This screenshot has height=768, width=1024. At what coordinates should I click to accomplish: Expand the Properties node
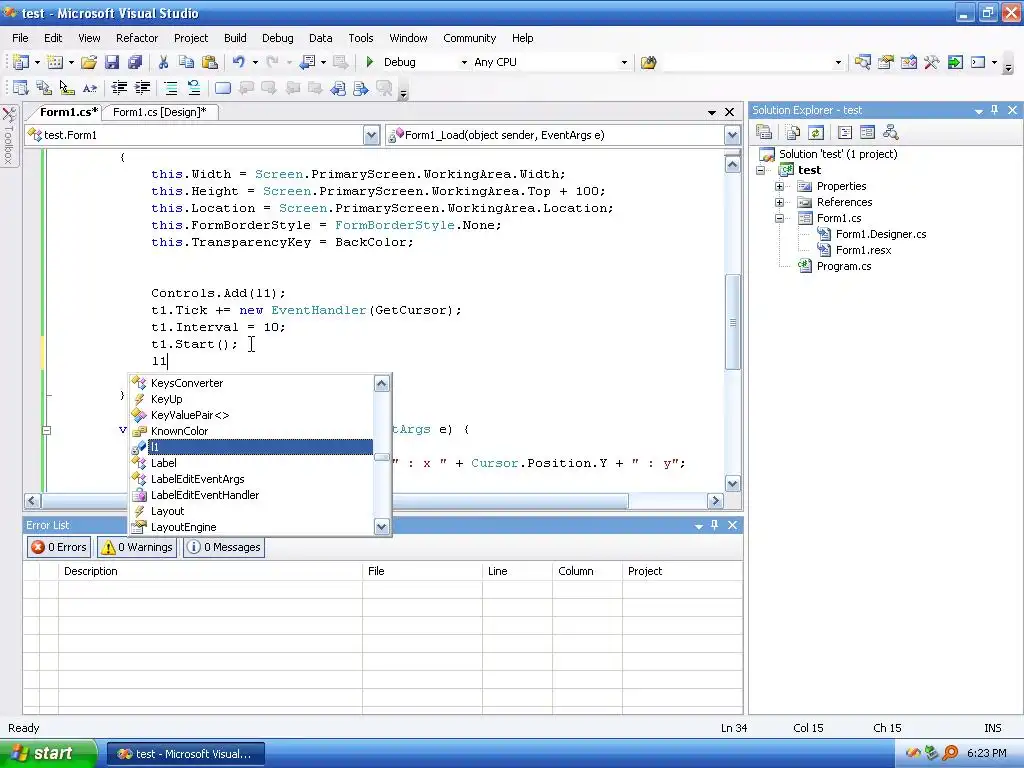[779, 186]
